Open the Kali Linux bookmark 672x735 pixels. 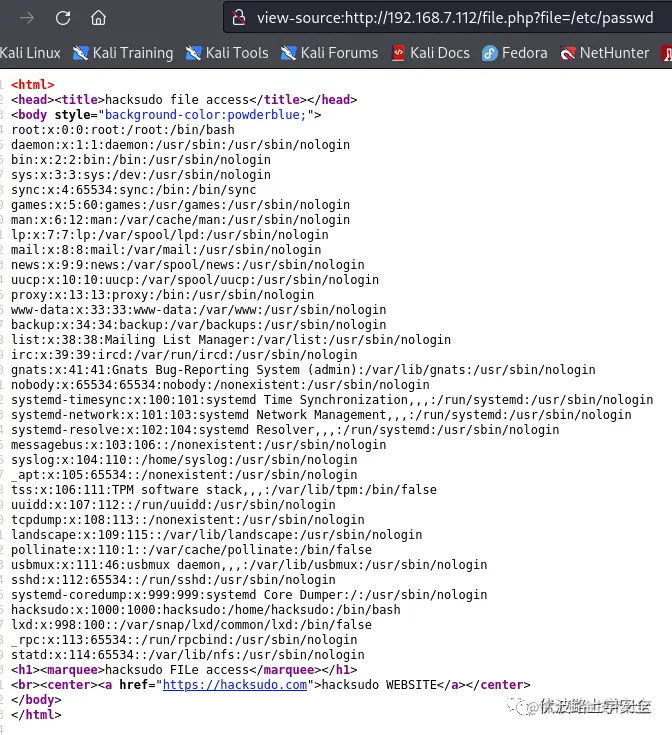30,53
